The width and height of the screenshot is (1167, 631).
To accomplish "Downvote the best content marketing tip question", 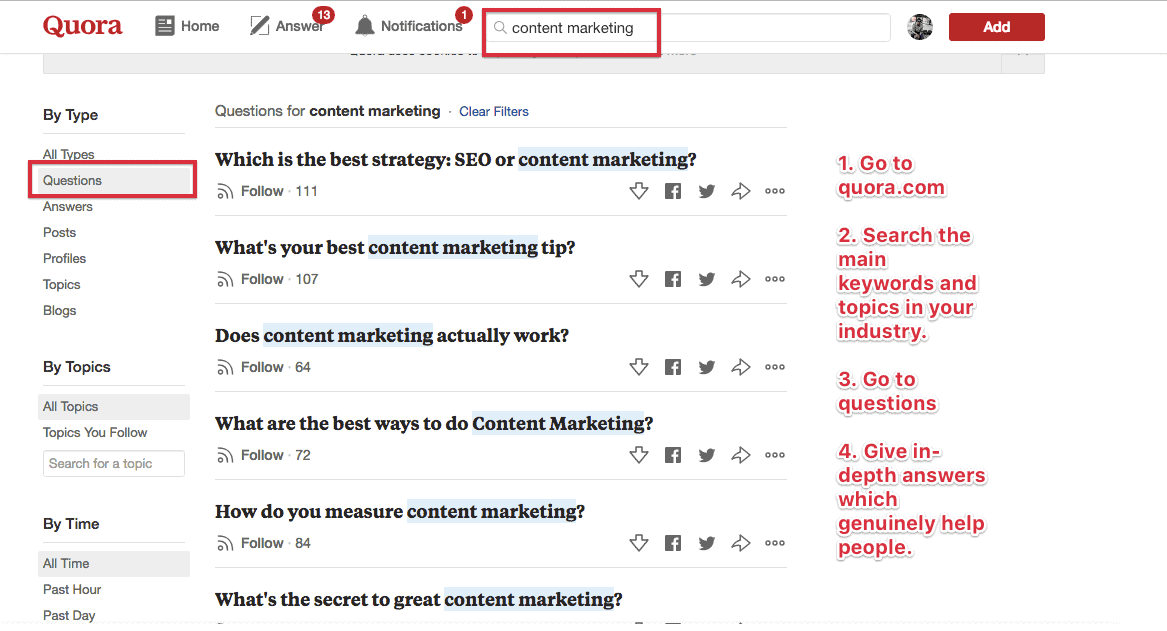I will [639, 279].
